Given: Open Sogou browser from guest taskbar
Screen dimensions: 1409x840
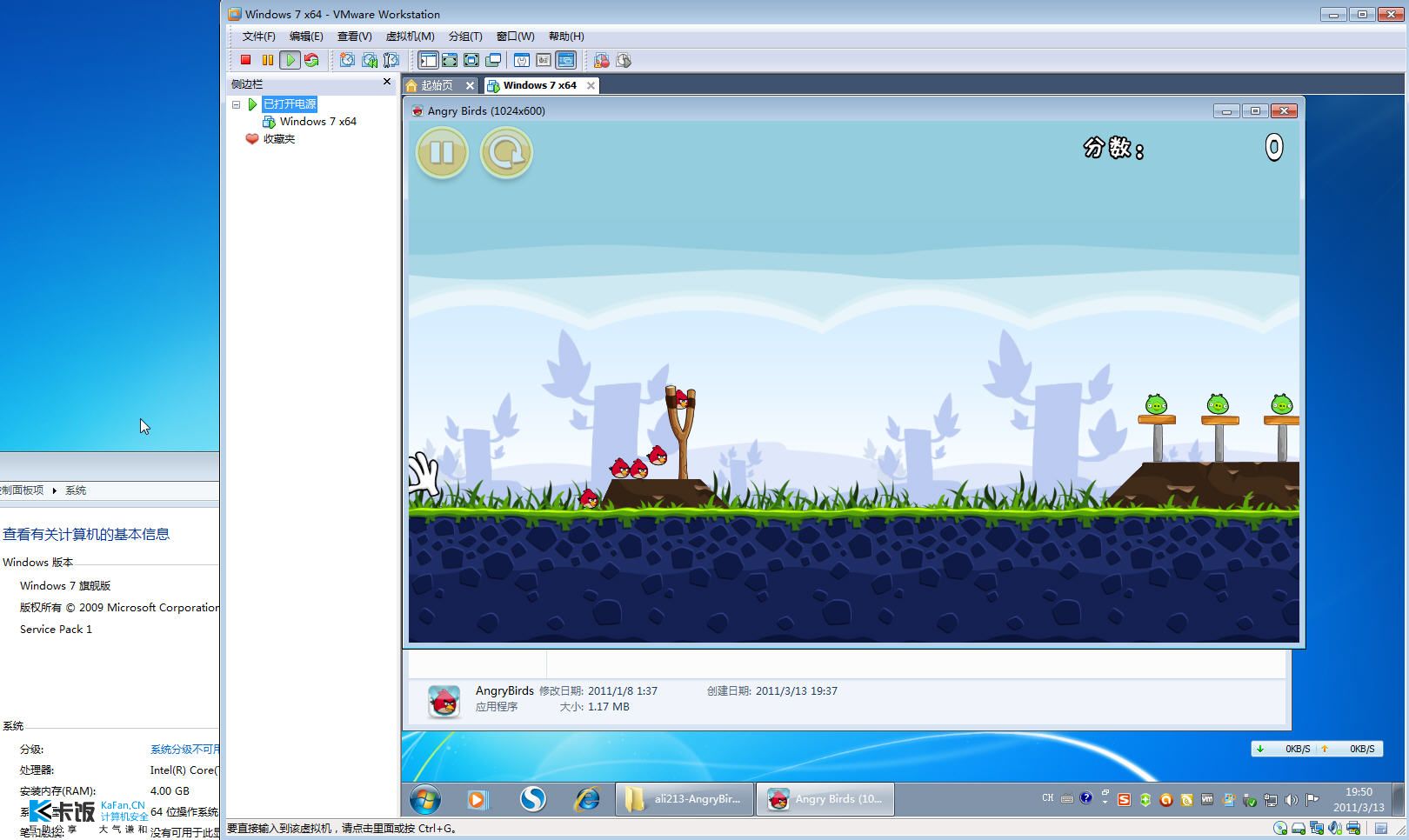Looking at the screenshot, I should tap(532, 799).
